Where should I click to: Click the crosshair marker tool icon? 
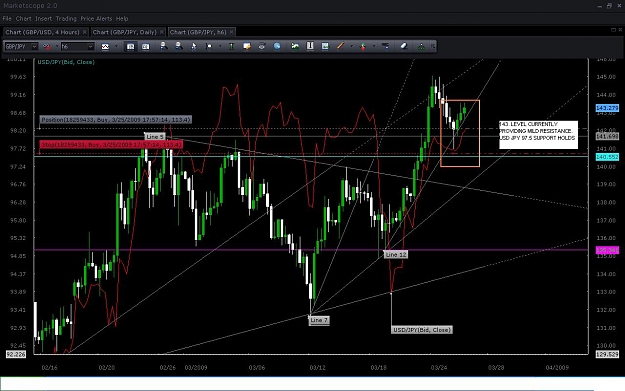pyautogui.click(x=209, y=47)
